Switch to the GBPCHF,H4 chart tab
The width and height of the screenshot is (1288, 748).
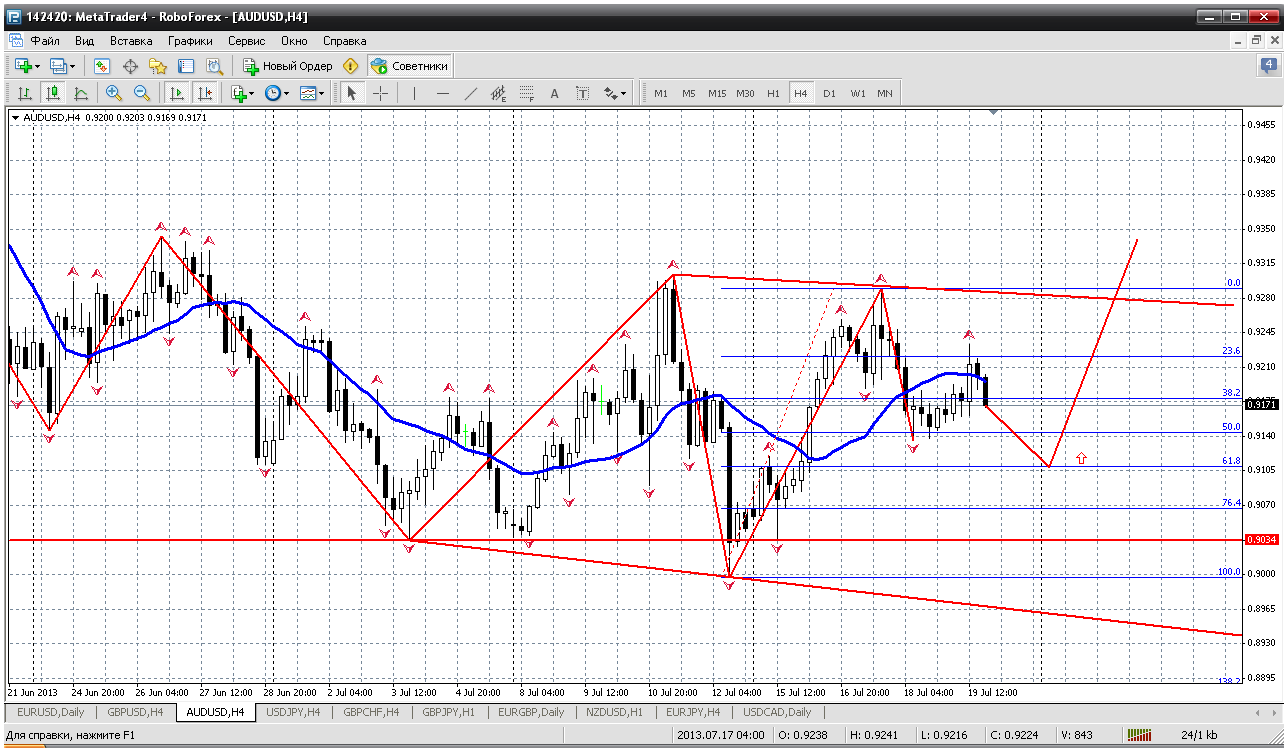tap(371, 712)
